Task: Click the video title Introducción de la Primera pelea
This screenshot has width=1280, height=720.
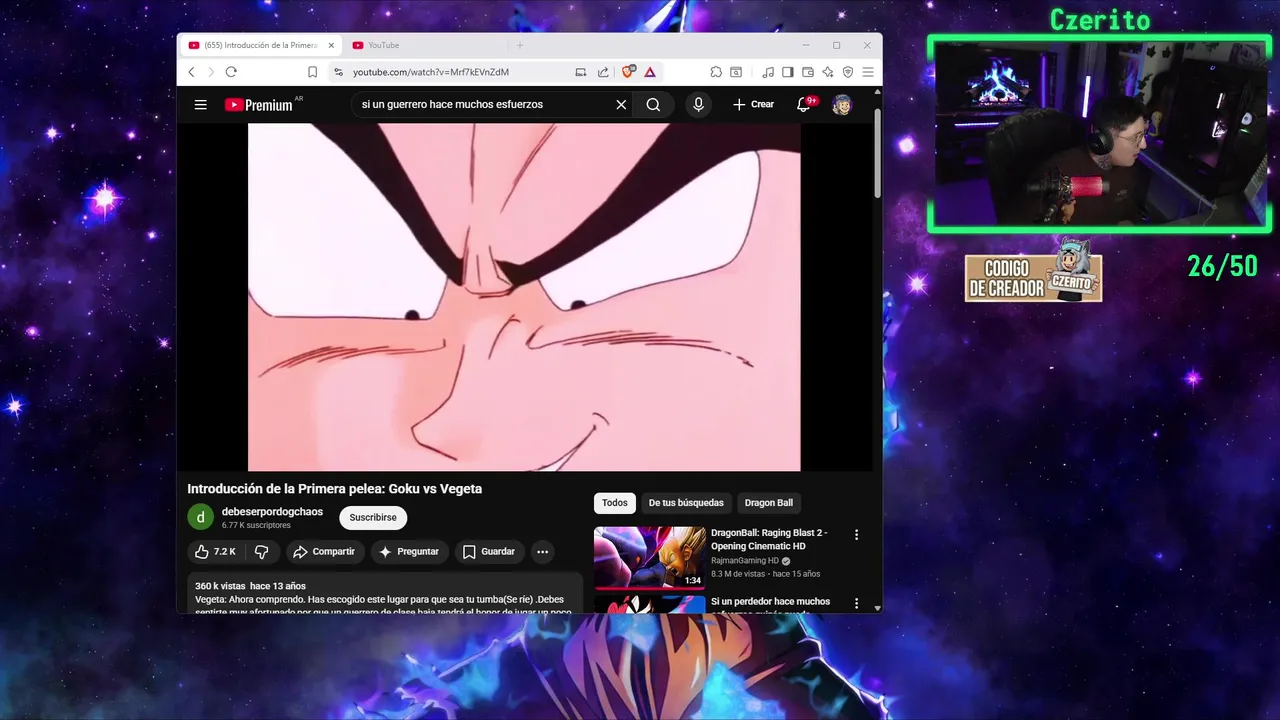Action: (334, 489)
